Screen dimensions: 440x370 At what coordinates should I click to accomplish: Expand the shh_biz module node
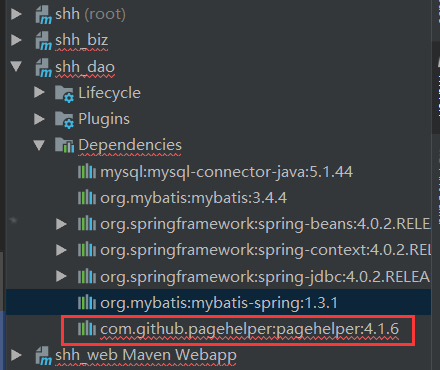point(16,40)
